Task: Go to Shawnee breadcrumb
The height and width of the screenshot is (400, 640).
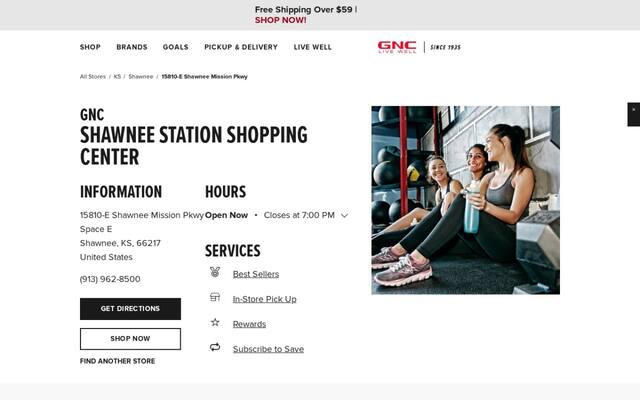Action: pos(141,76)
